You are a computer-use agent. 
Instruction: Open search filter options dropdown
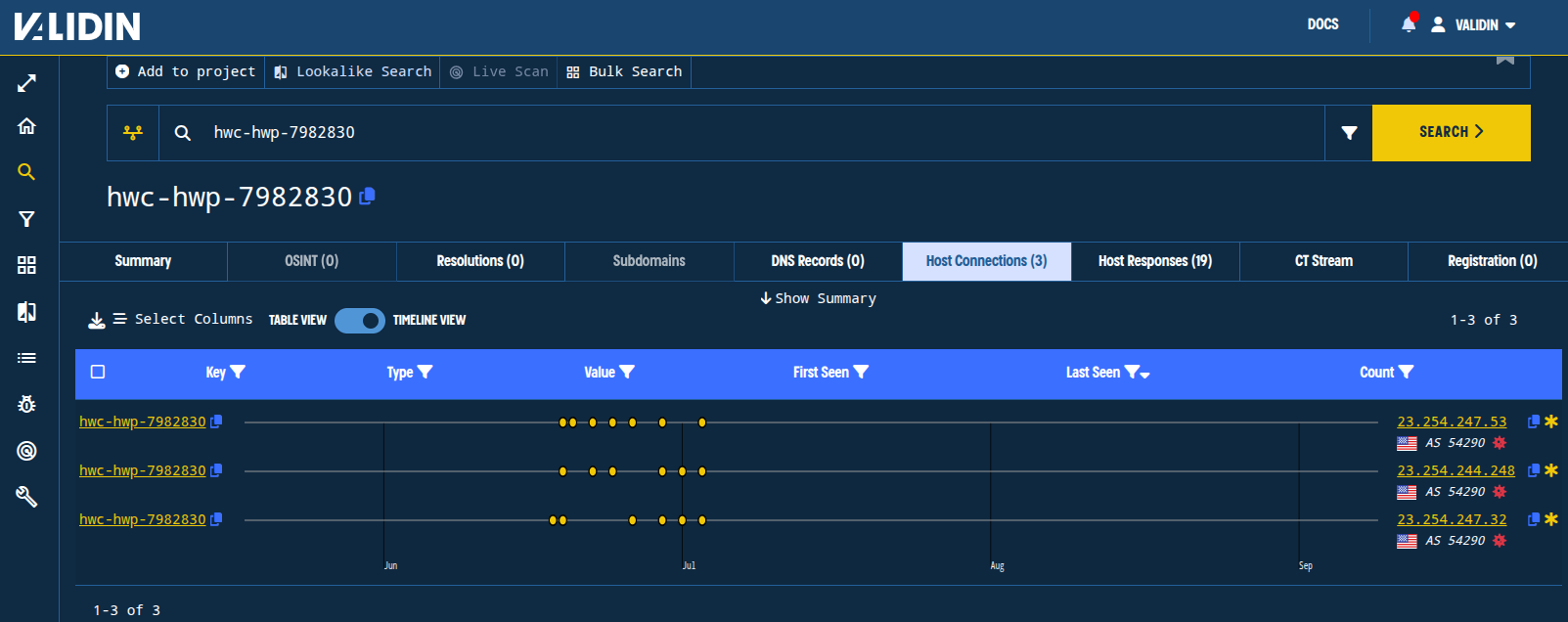(x=1349, y=133)
